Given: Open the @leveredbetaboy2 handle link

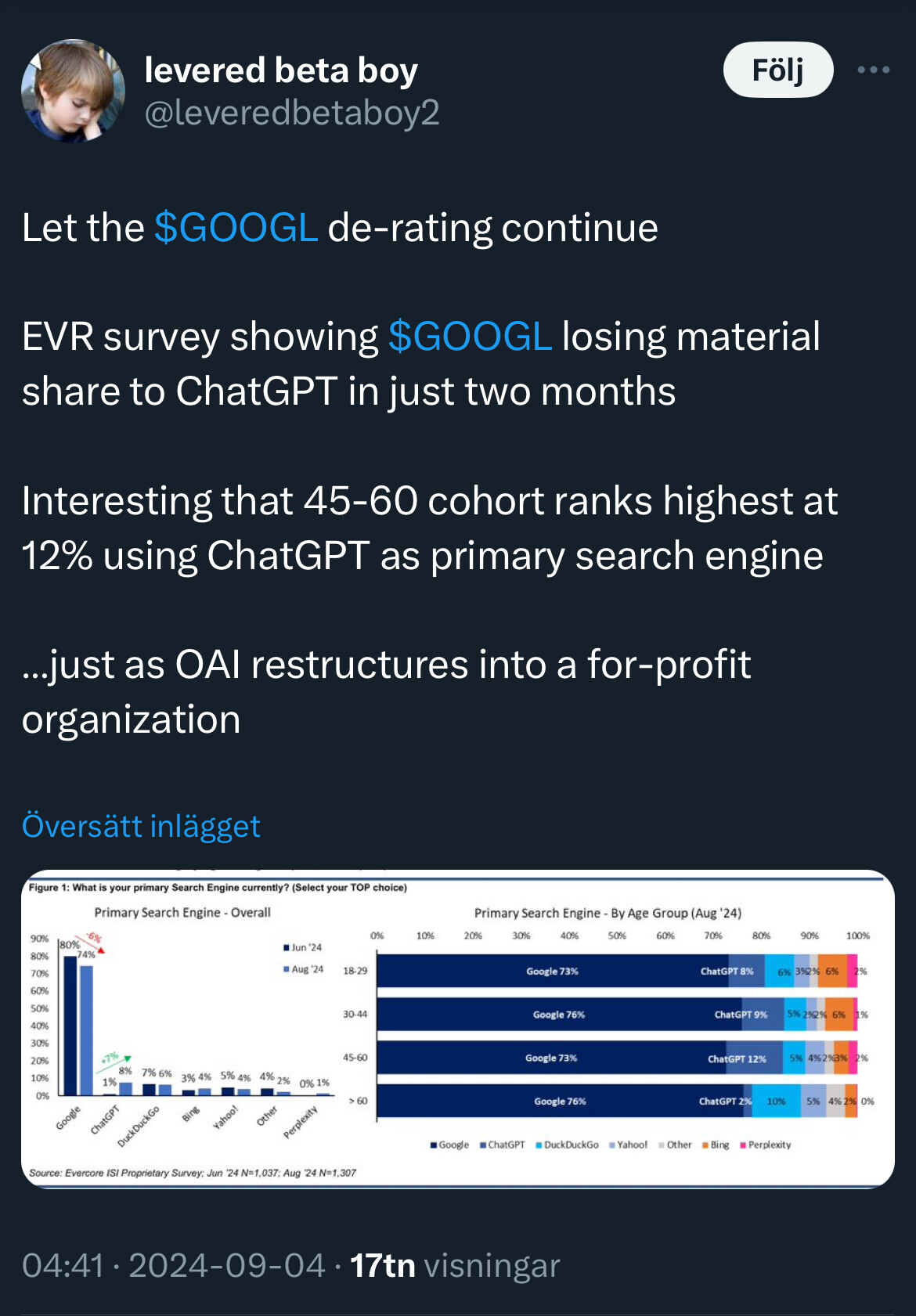Looking at the screenshot, I should (292, 113).
